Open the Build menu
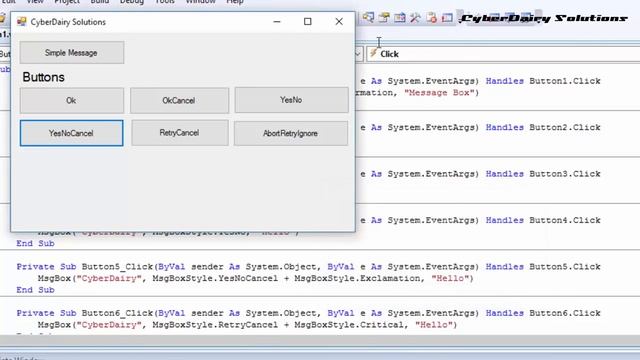The width and height of the screenshot is (640, 360). [100, 2]
